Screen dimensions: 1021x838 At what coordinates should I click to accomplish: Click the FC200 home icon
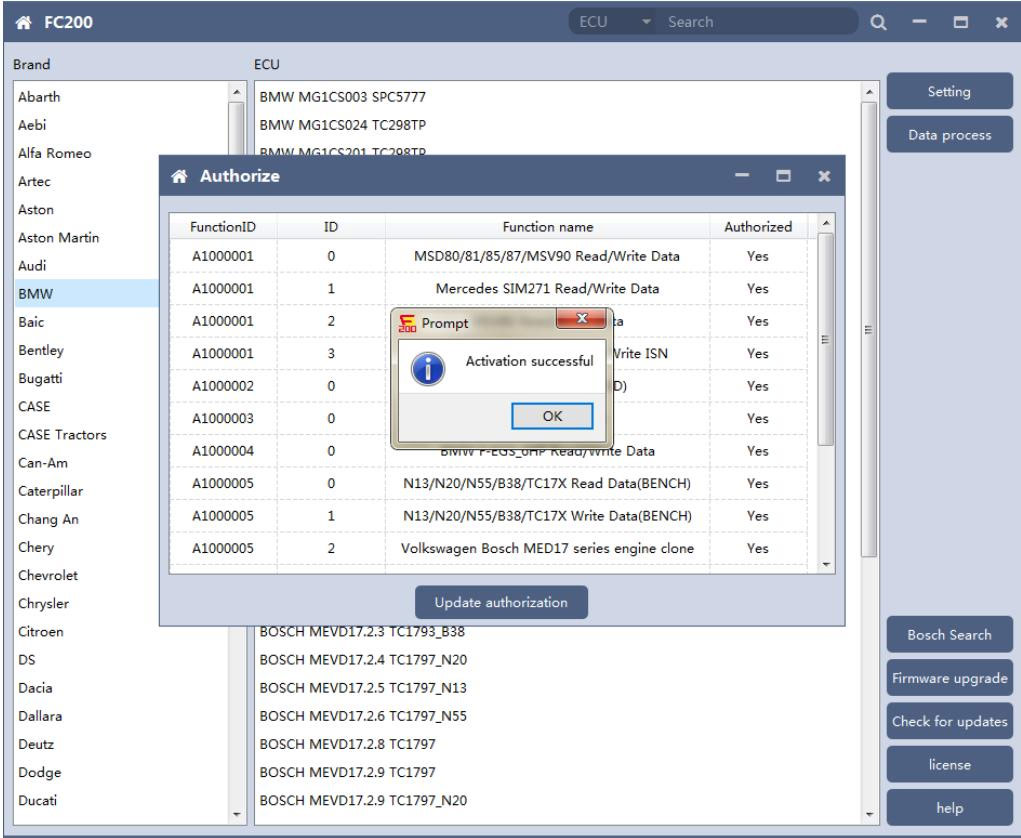coord(20,22)
